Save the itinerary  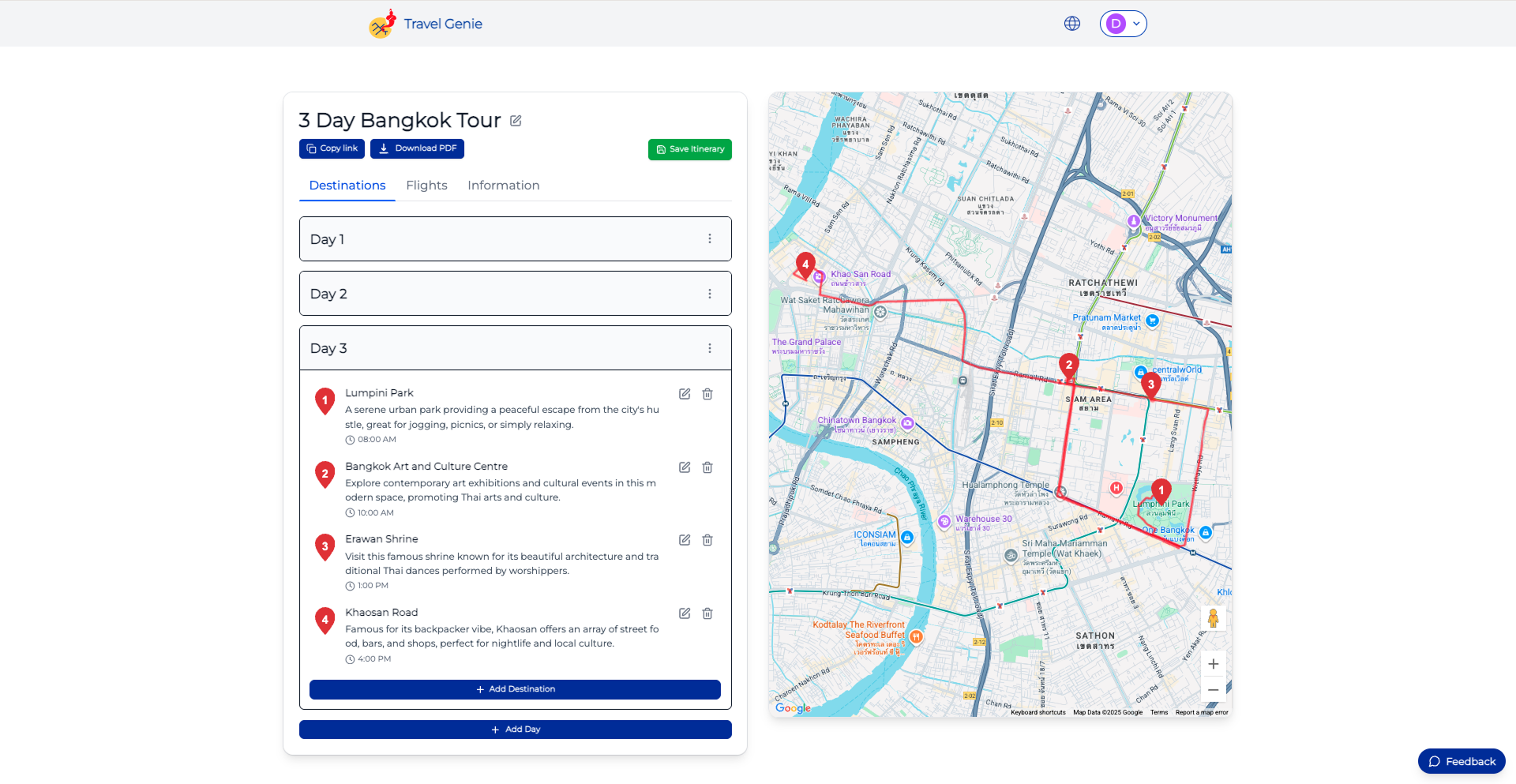690,149
